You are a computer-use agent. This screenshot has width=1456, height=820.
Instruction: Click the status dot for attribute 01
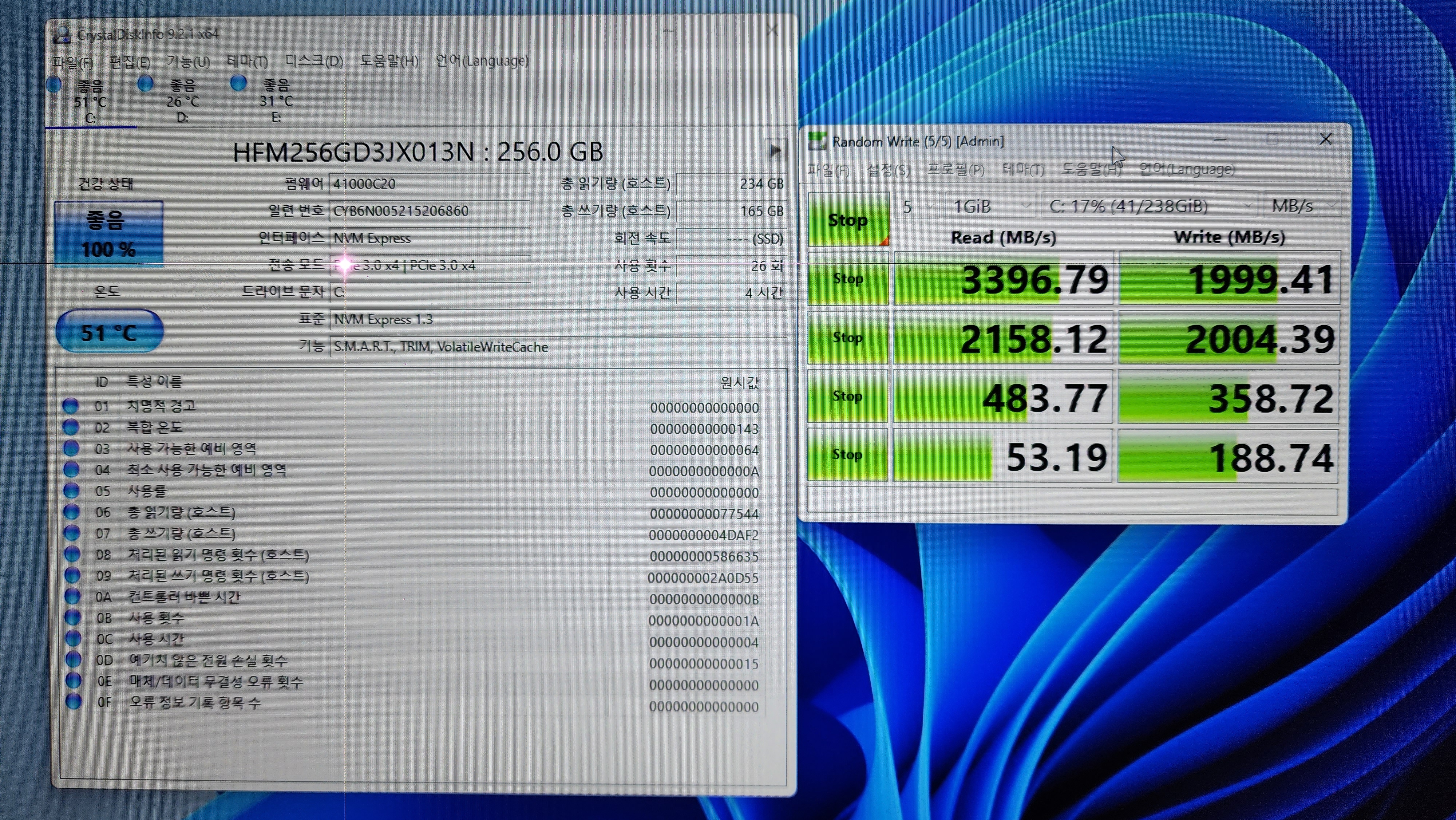point(71,406)
